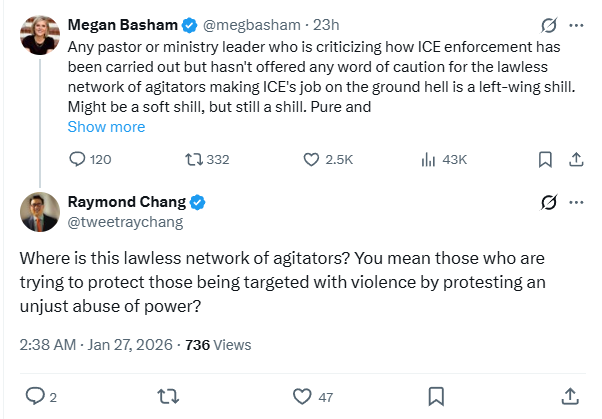This screenshot has height=419, width=602.
Task: View analytics for Megan Basham's post
Action: tap(428, 158)
